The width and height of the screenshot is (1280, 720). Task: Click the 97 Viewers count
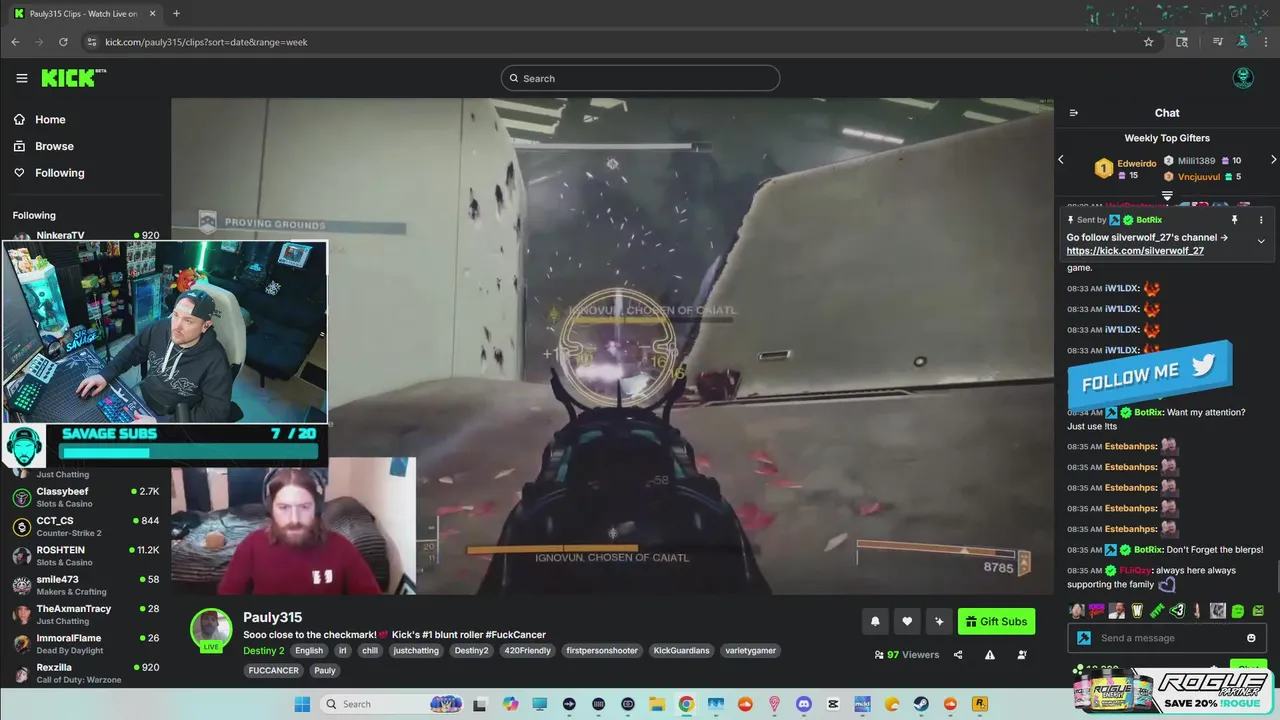907,655
